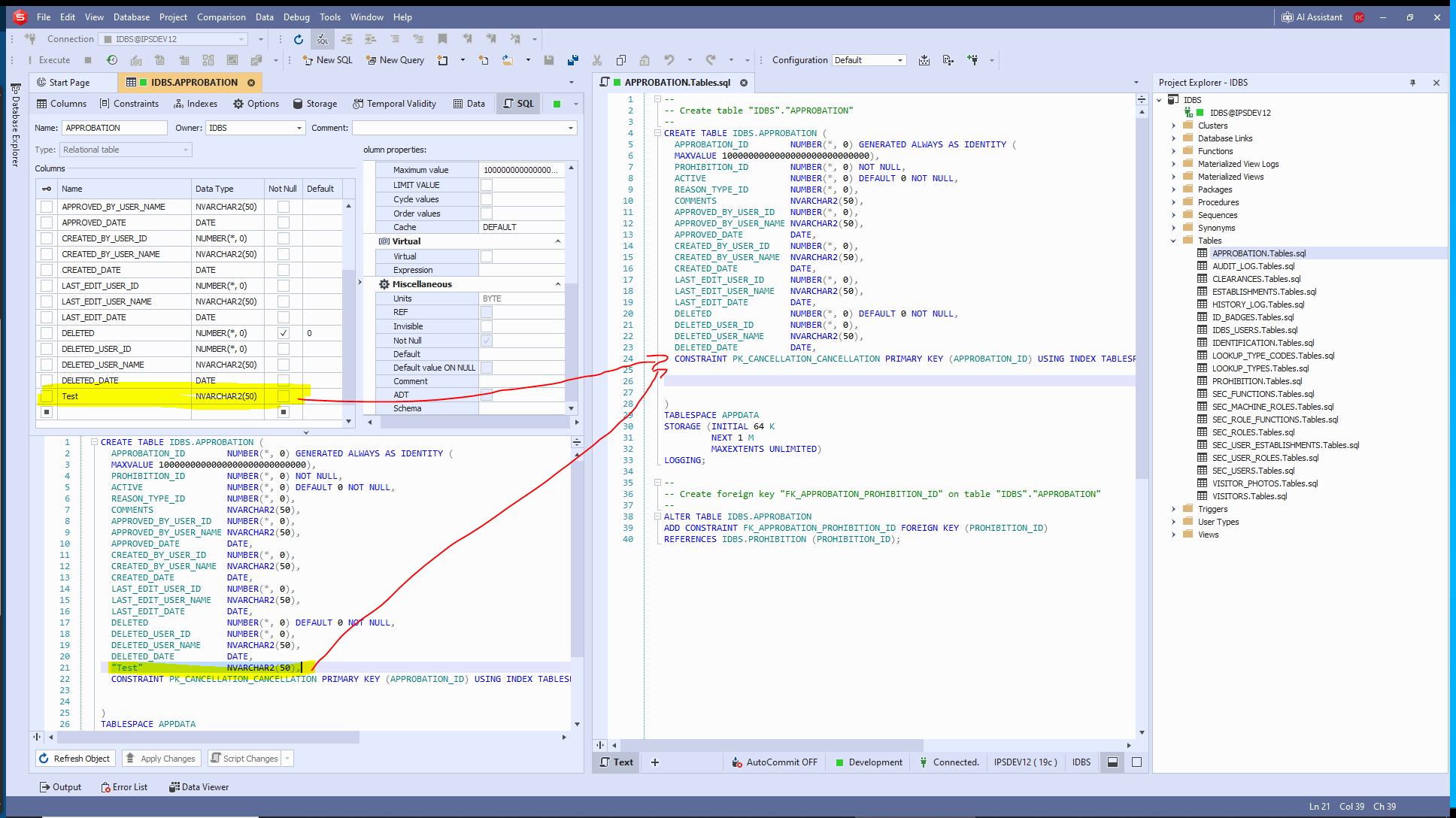1456x818 pixels.
Task: Open the Comparison menu
Action: coord(221,17)
